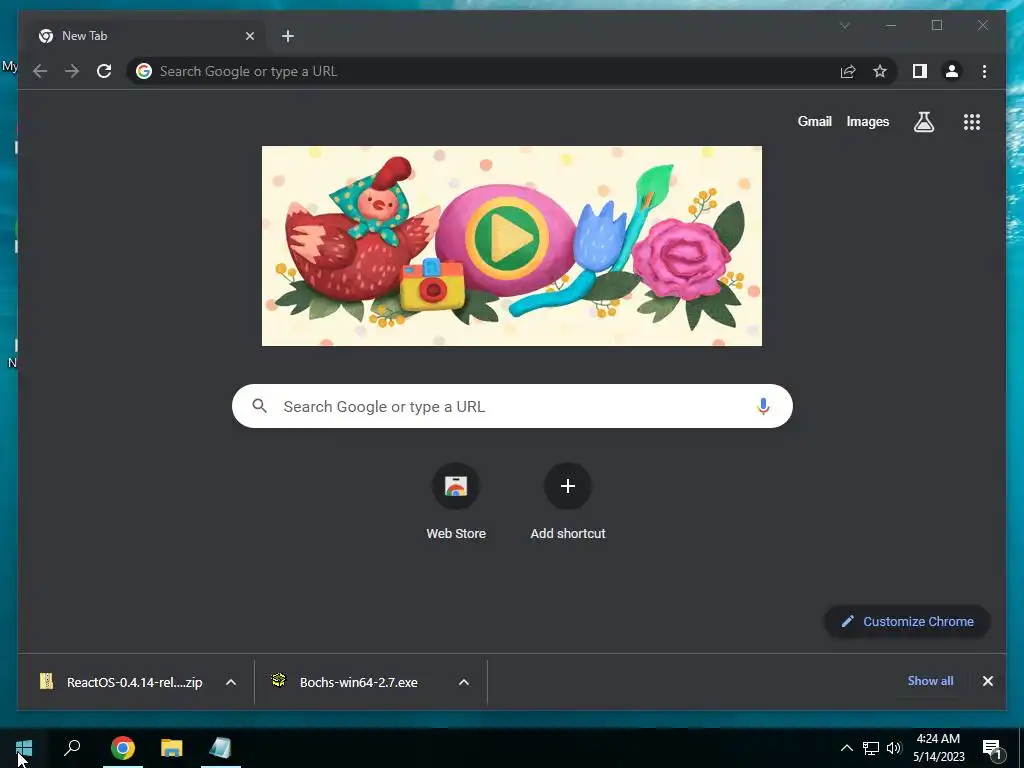
Task: Open the Images link
Action: [x=867, y=121]
